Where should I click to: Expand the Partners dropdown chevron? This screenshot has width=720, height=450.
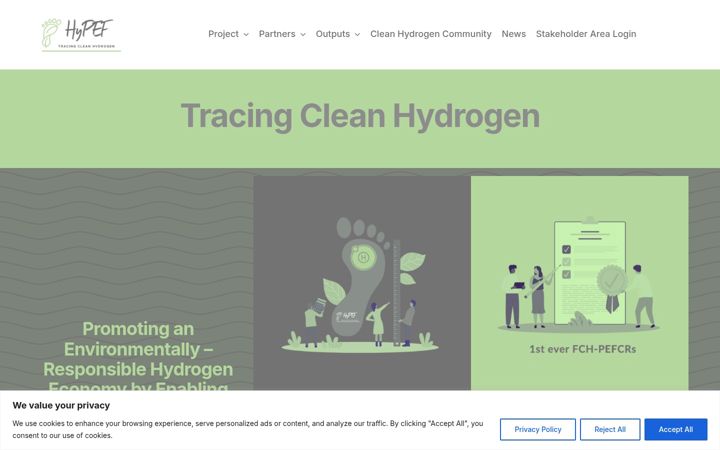pyautogui.click(x=303, y=34)
